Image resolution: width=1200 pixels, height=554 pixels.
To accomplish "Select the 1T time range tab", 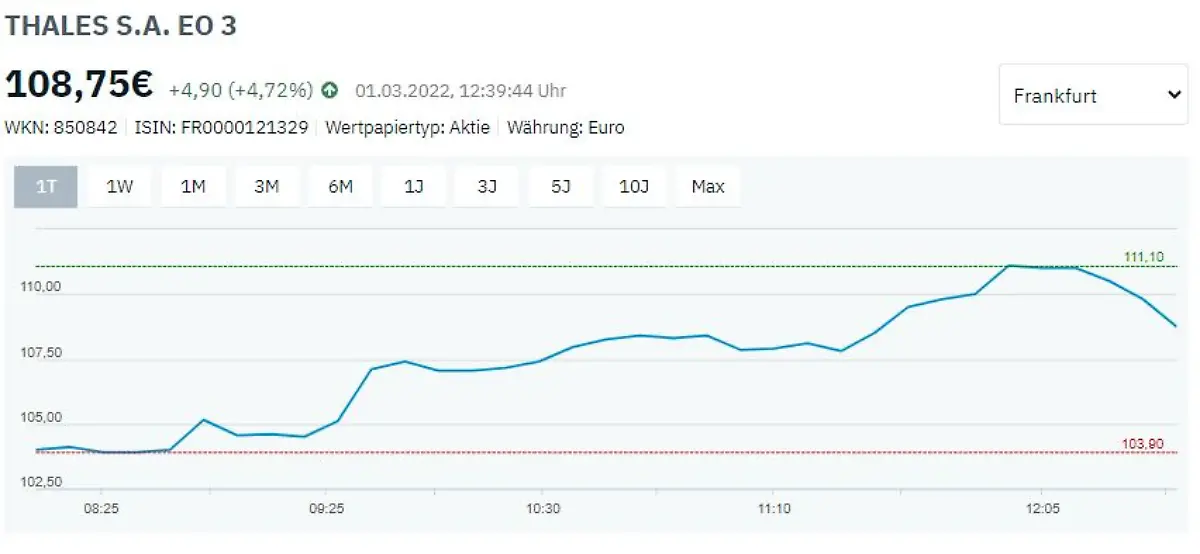I will pos(46,187).
